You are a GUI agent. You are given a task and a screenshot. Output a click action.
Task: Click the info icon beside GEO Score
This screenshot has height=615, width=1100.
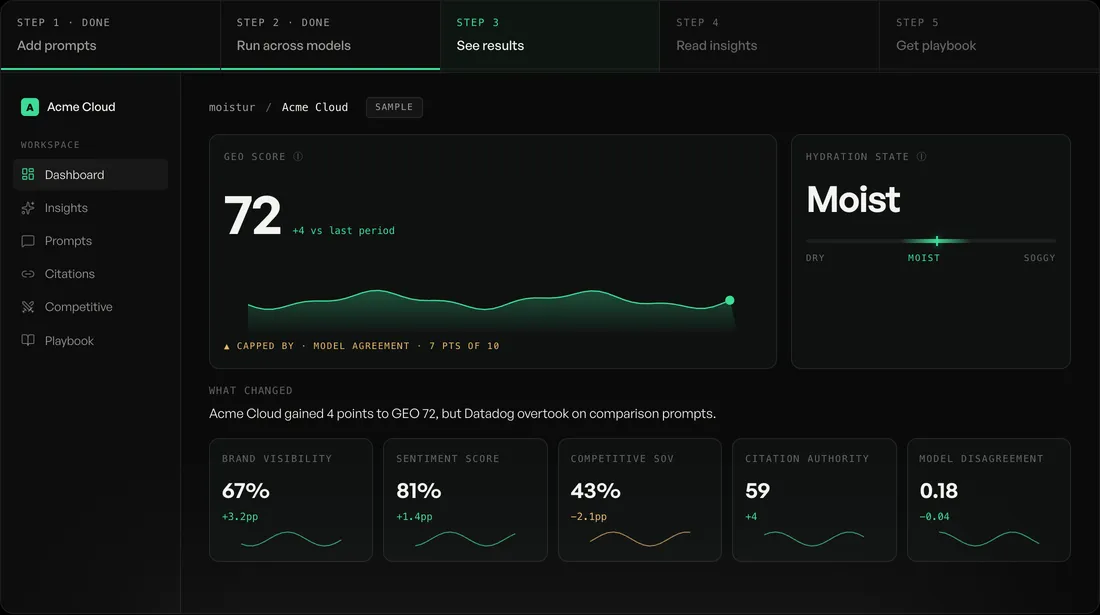pos(298,156)
